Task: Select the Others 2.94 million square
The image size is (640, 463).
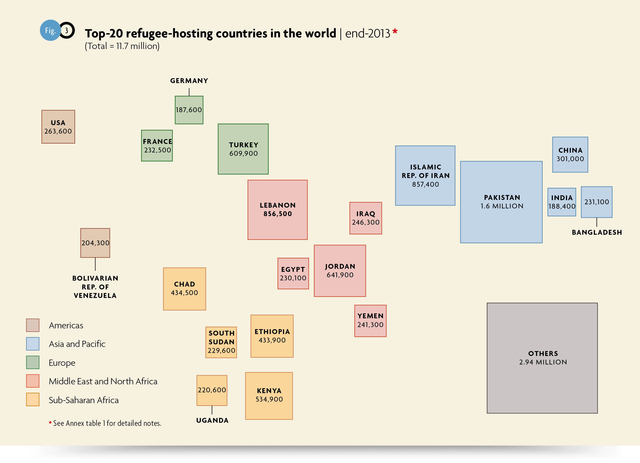Action: pyautogui.click(x=542, y=359)
